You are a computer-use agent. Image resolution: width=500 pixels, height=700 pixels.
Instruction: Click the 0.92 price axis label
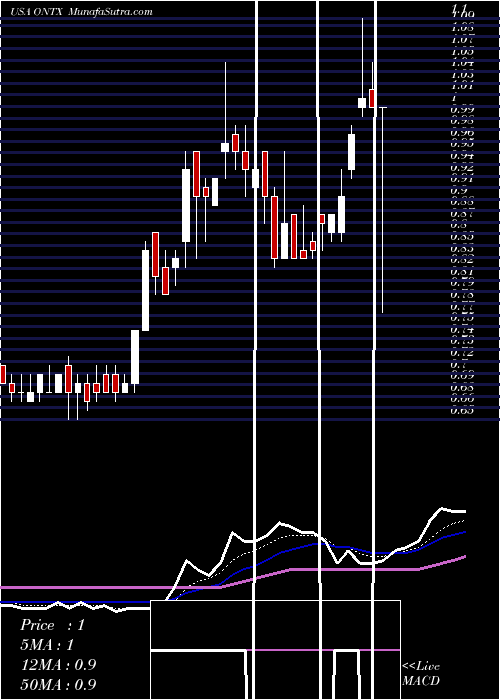[x=462, y=168]
